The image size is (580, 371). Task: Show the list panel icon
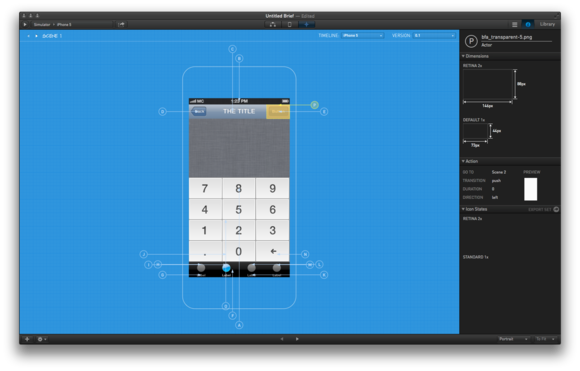515,24
